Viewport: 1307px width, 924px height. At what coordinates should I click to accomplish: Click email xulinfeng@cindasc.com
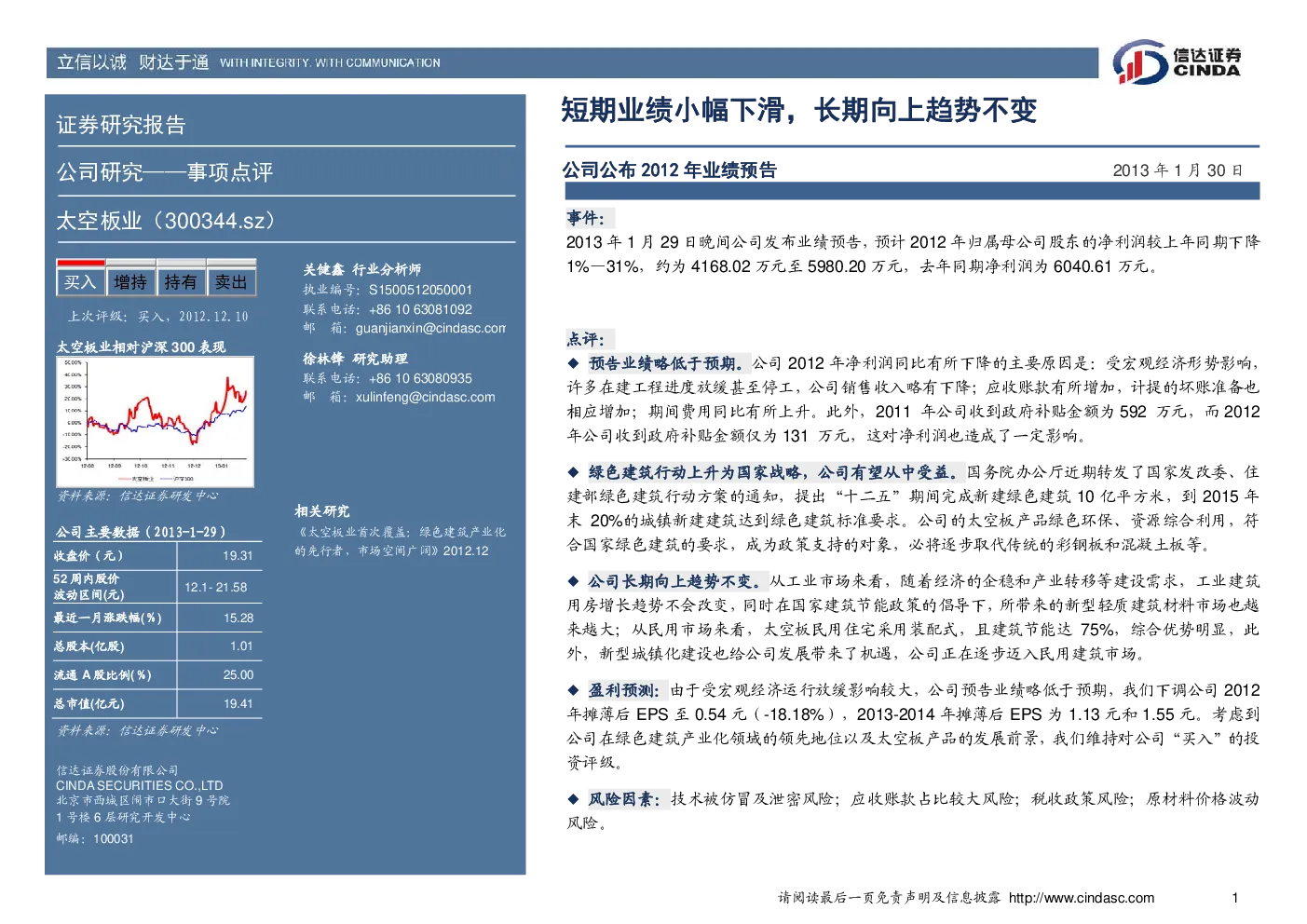[425, 397]
